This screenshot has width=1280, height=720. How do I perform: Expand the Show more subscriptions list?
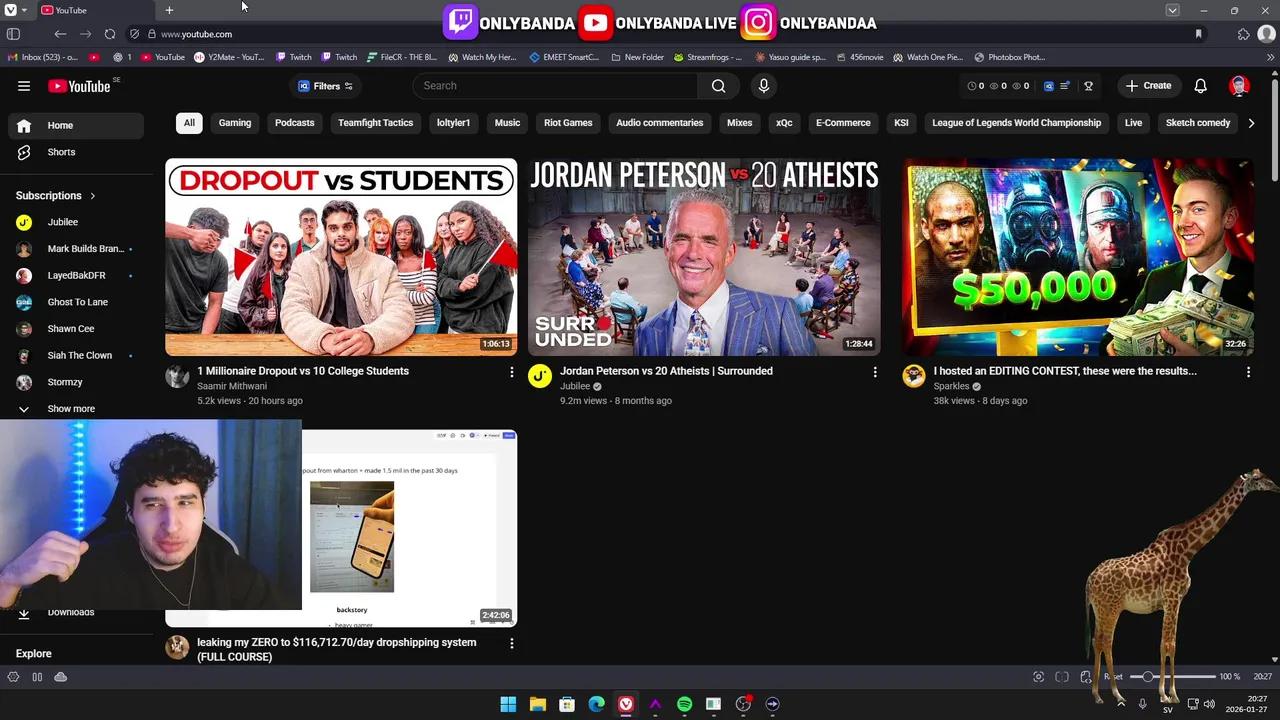70,408
